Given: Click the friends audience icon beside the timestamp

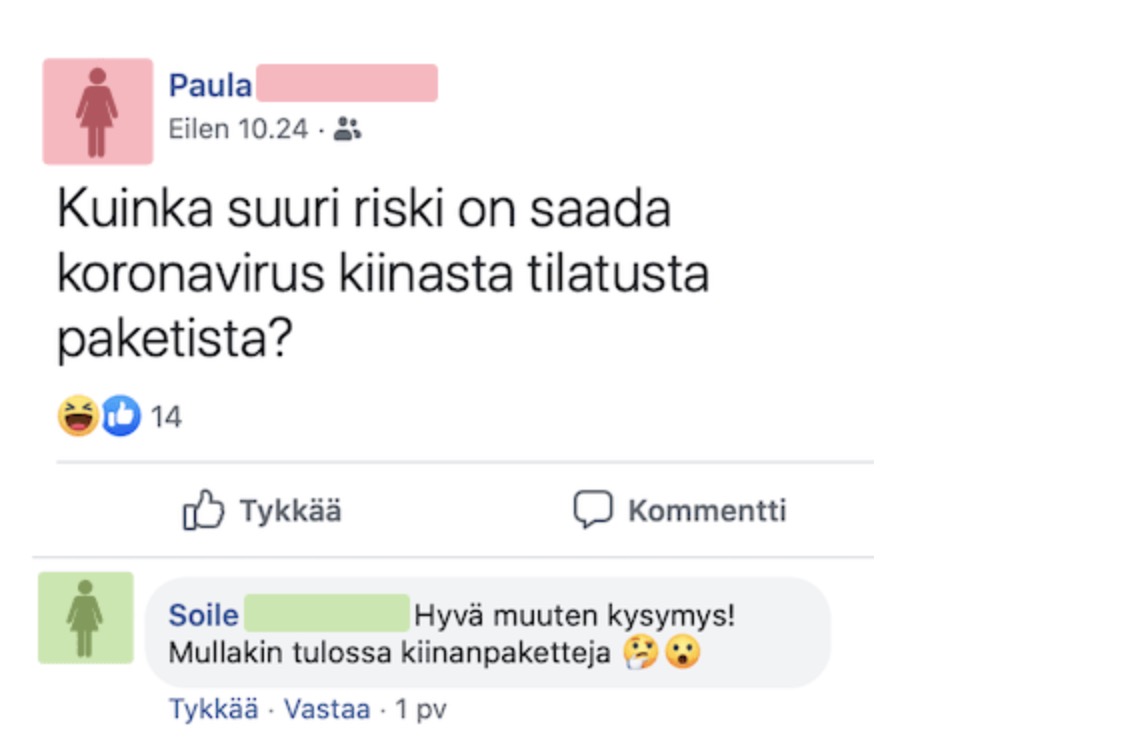Looking at the screenshot, I should 347,129.
